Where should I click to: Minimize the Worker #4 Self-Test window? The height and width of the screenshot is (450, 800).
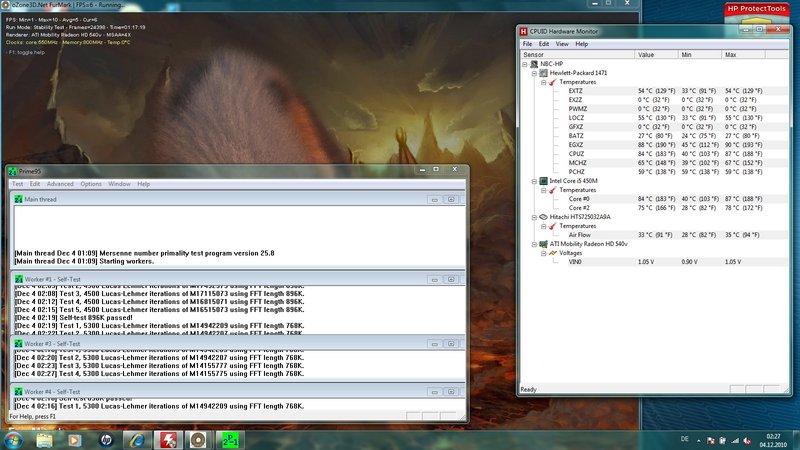(x=435, y=392)
